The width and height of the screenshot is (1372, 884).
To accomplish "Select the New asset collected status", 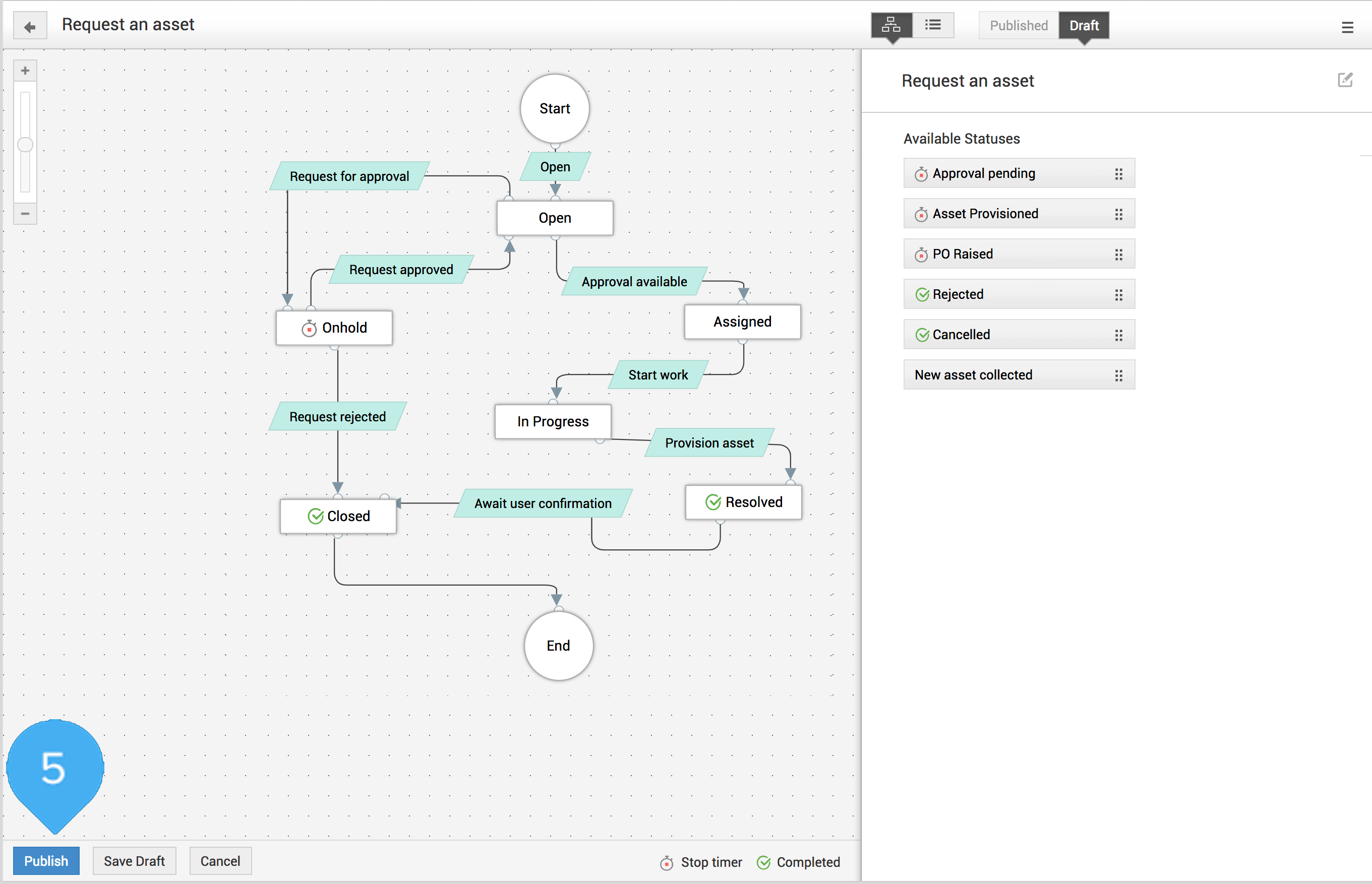I will [1019, 375].
